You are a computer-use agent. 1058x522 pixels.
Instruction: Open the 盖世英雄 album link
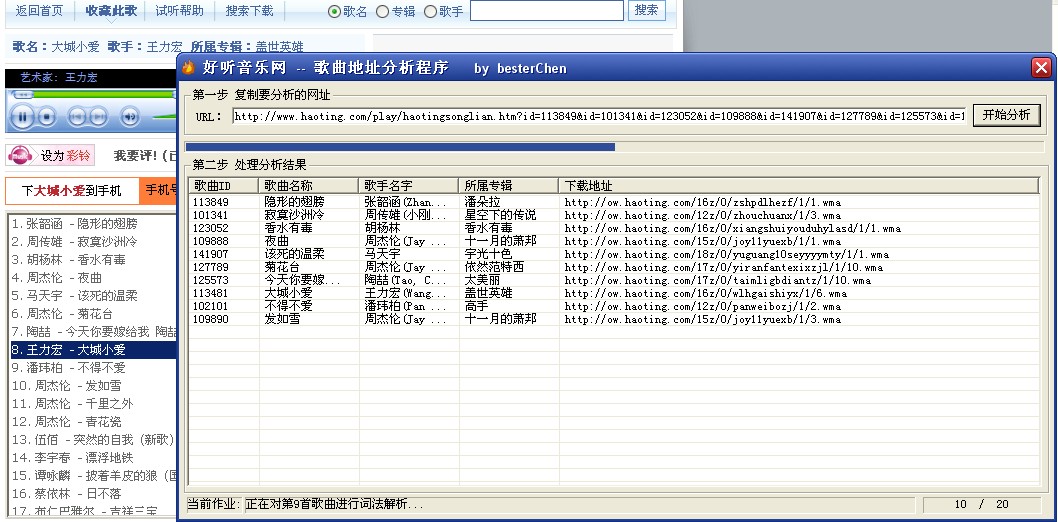(279, 47)
